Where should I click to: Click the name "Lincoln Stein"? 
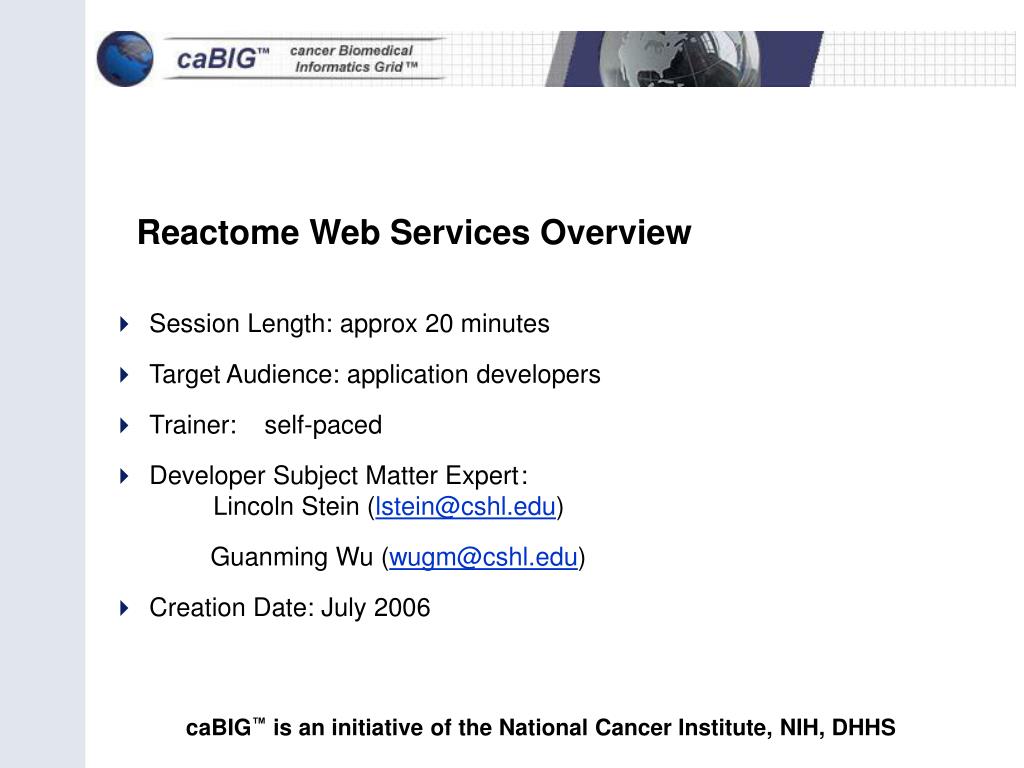(x=286, y=507)
